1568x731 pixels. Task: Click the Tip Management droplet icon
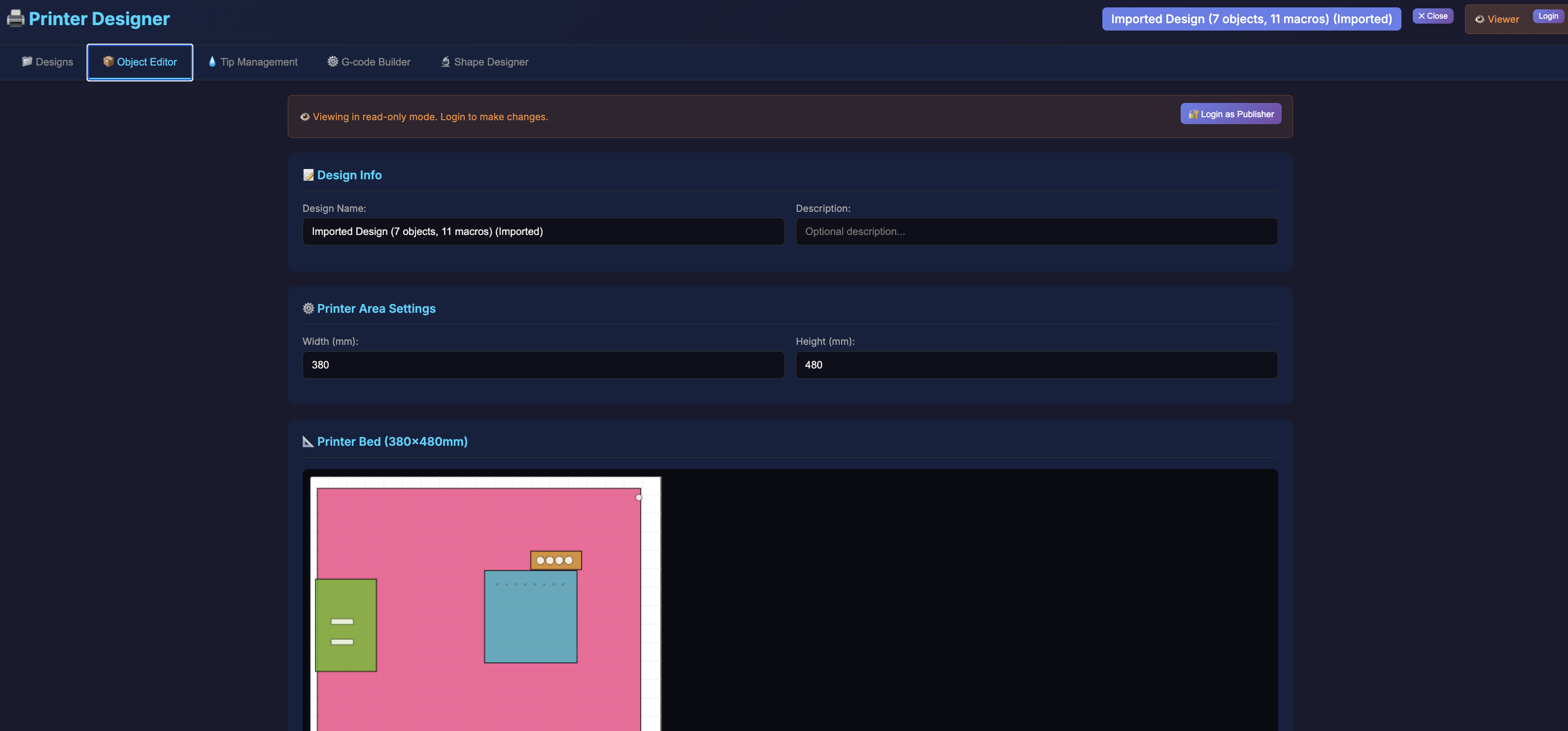212,62
